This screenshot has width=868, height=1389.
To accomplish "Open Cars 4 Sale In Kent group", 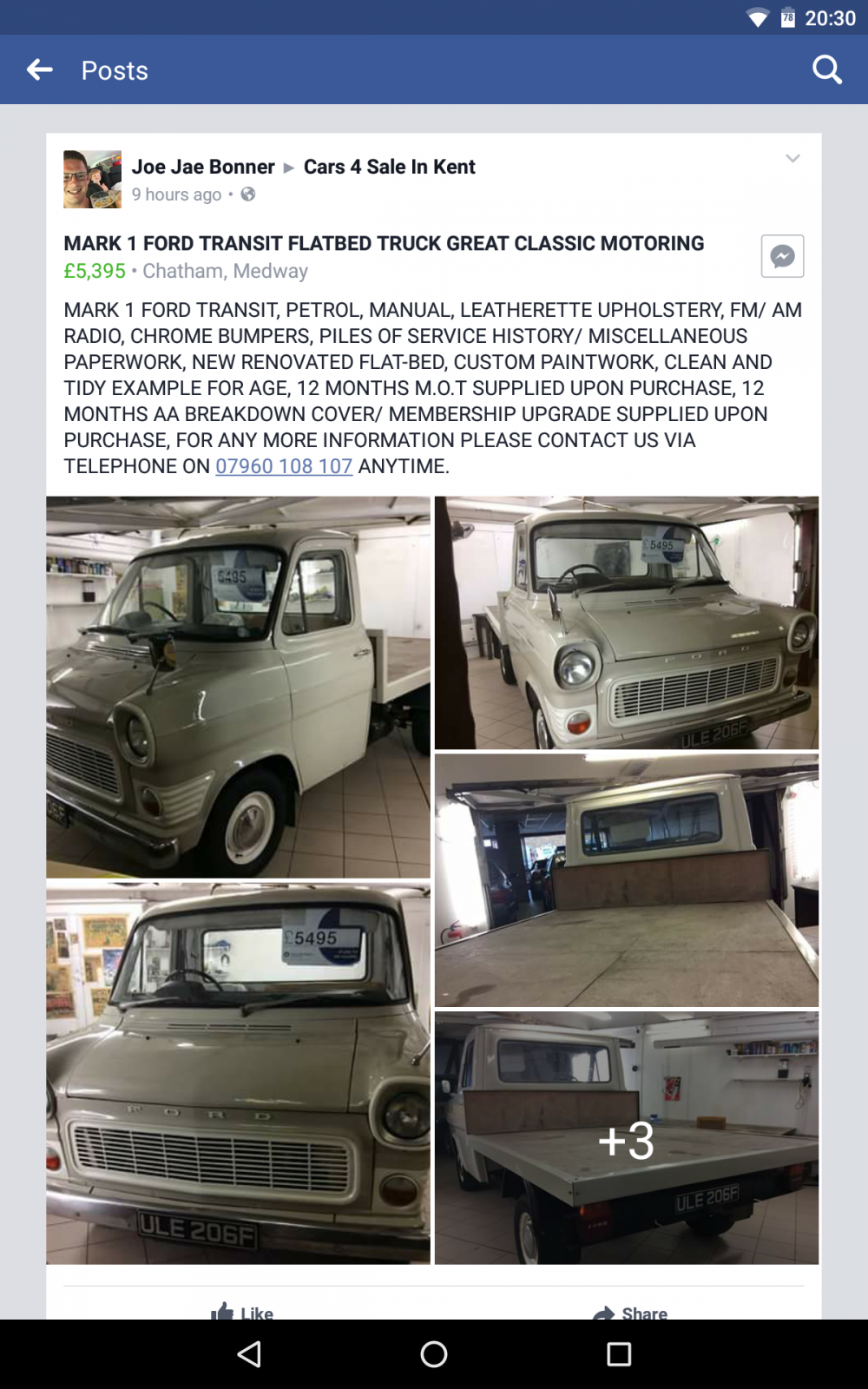I will (390, 167).
